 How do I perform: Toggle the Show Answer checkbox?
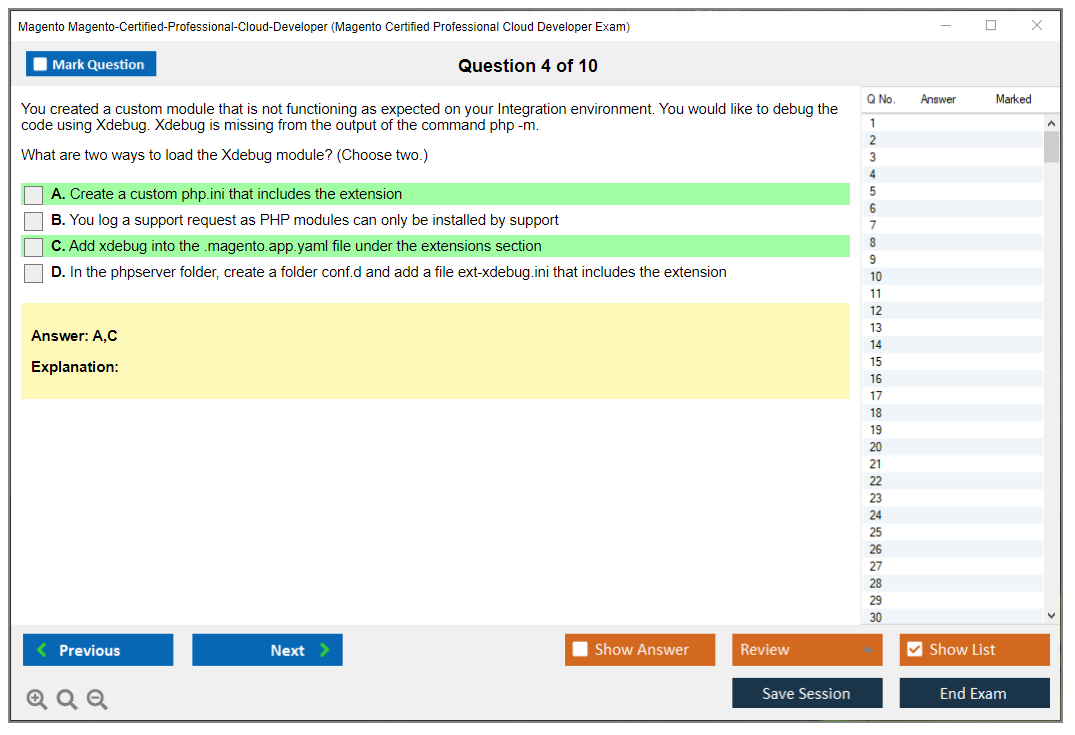pos(580,650)
